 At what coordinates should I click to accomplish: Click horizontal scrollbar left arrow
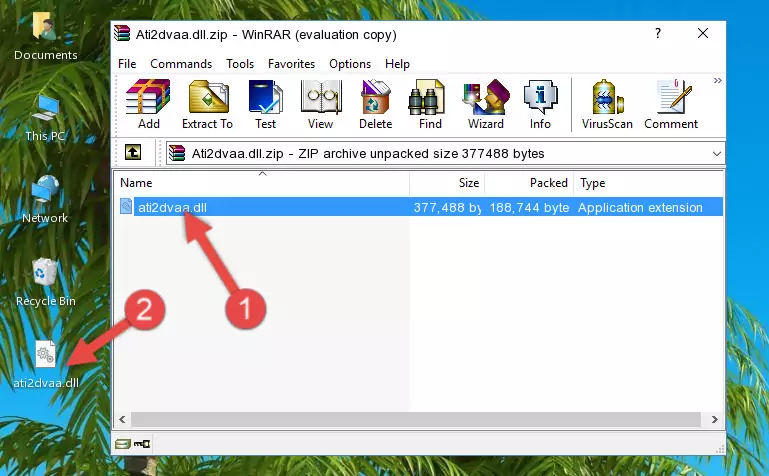tap(123, 419)
